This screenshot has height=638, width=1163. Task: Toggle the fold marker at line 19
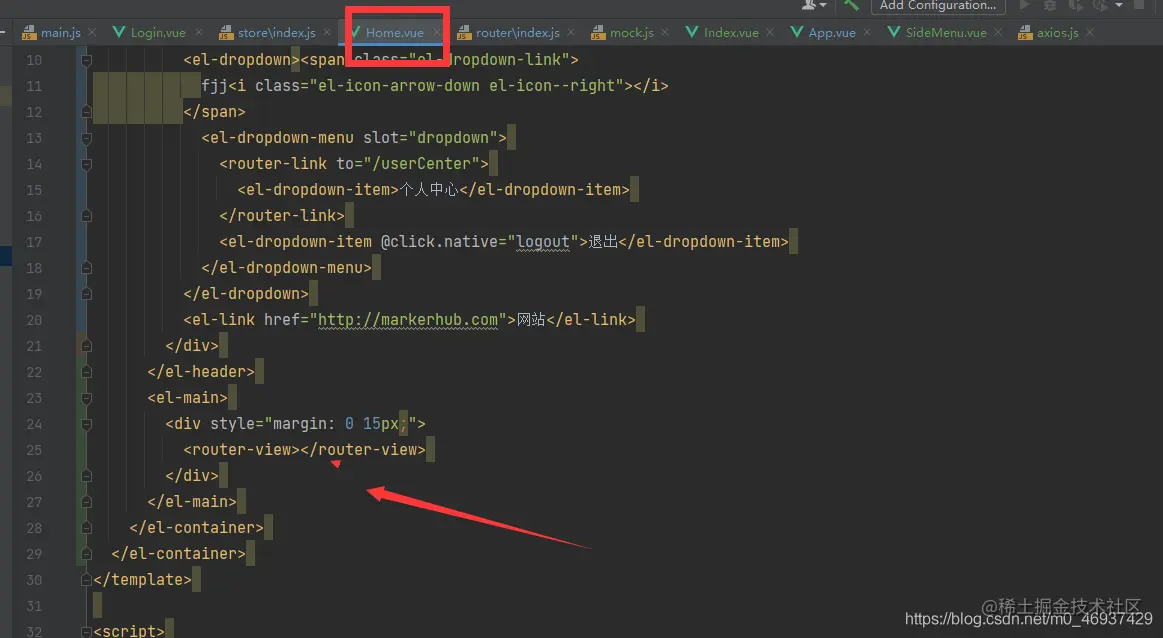pos(86,294)
